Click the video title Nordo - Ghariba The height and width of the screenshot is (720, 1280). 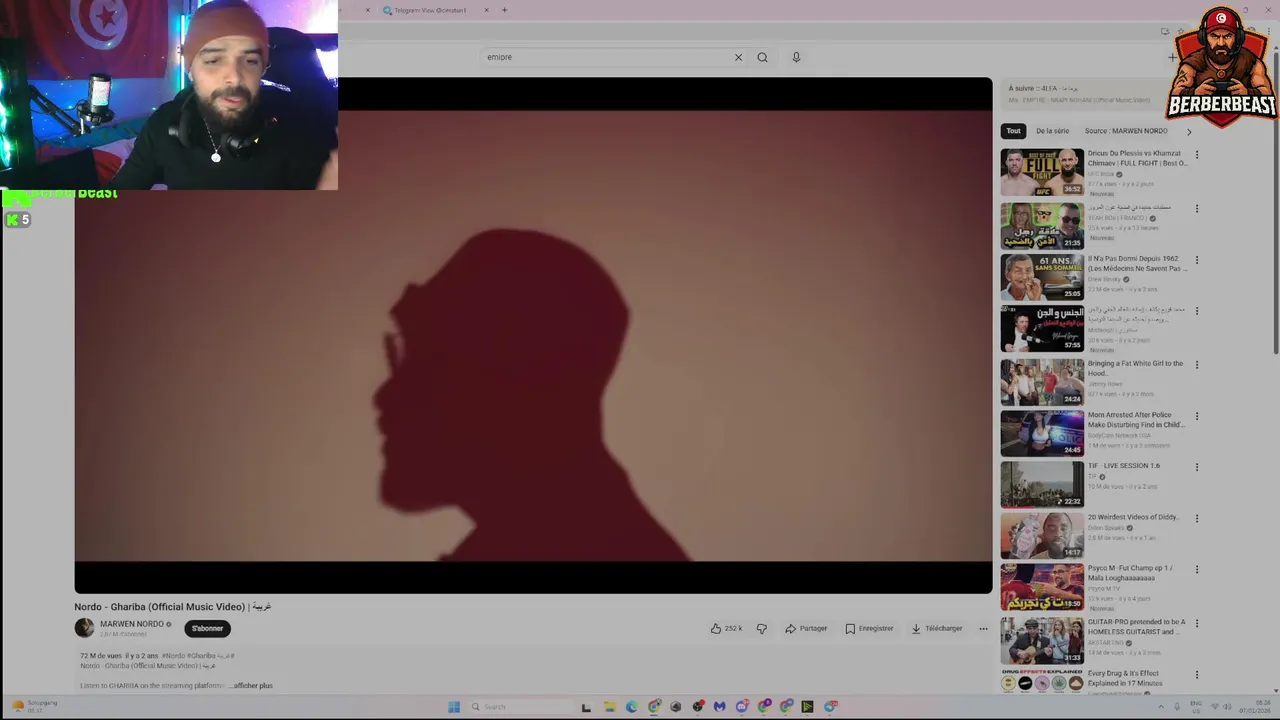[173, 606]
